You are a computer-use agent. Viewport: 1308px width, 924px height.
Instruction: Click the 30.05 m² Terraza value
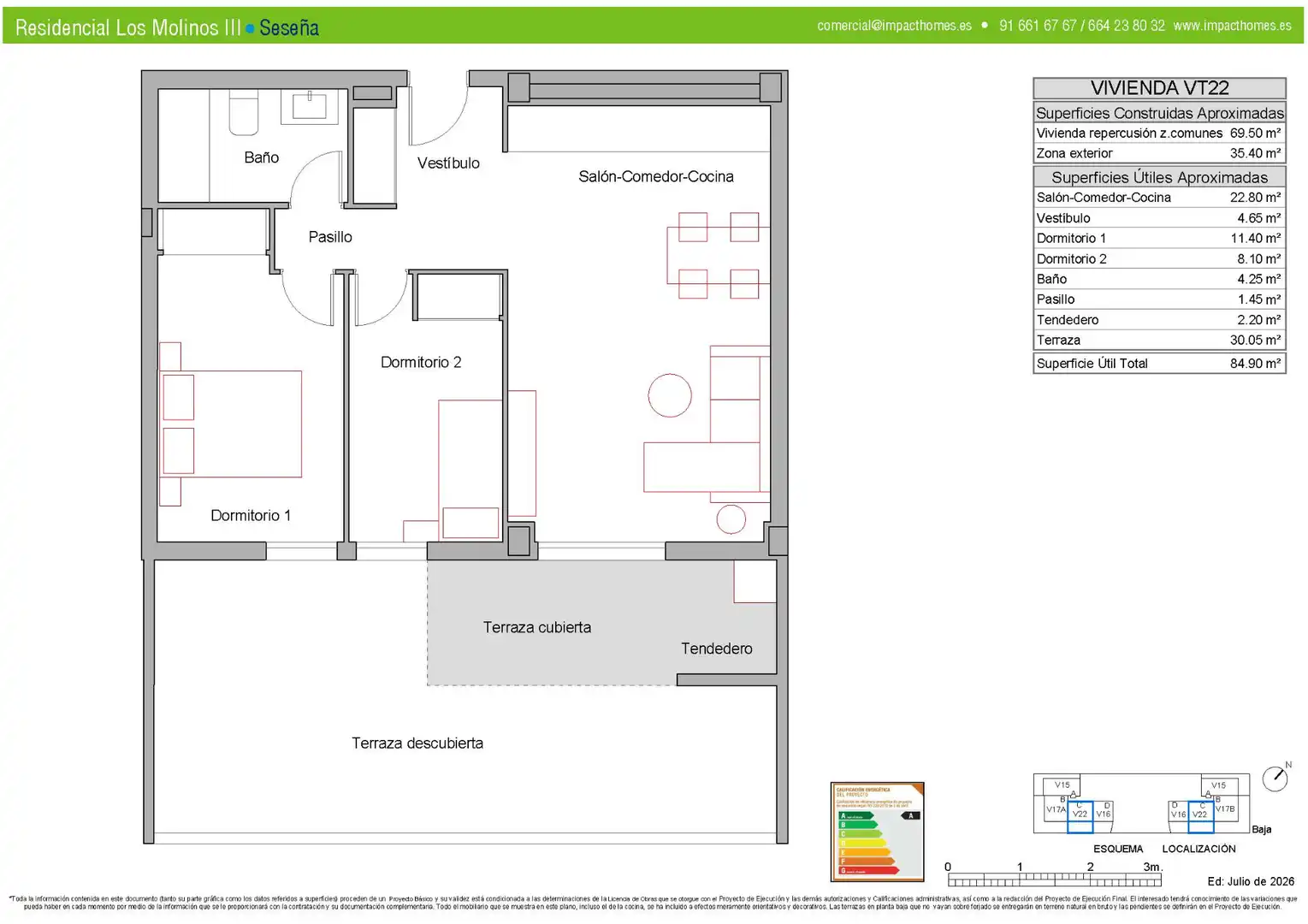click(x=1255, y=341)
